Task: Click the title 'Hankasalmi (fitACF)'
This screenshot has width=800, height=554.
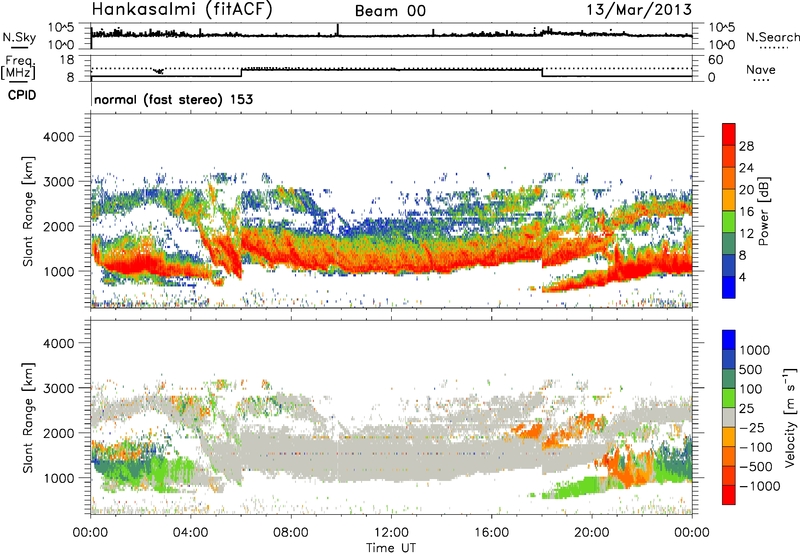Action: (182, 9)
